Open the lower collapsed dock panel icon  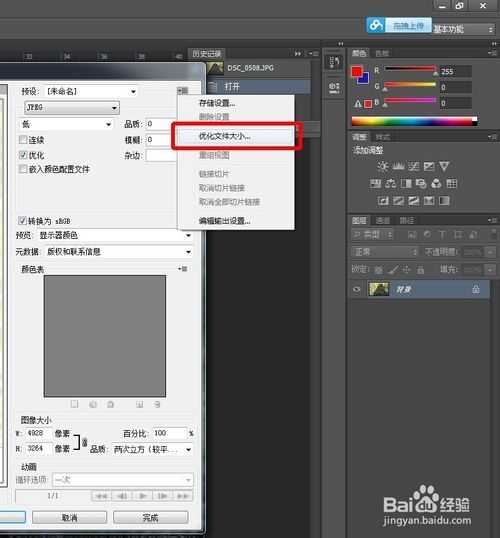coord(334,87)
